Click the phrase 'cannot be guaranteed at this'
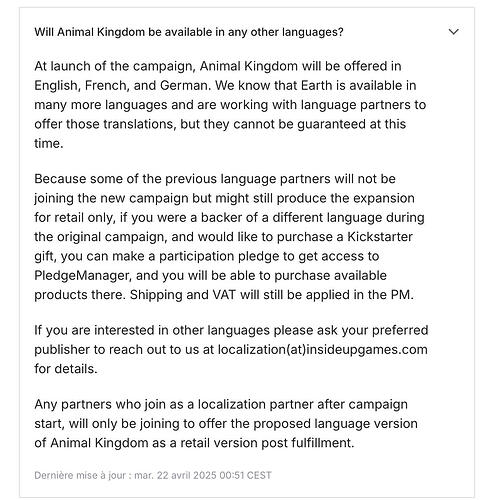Image resolution: width=493 pixels, height=500 pixels. (x=319, y=124)
